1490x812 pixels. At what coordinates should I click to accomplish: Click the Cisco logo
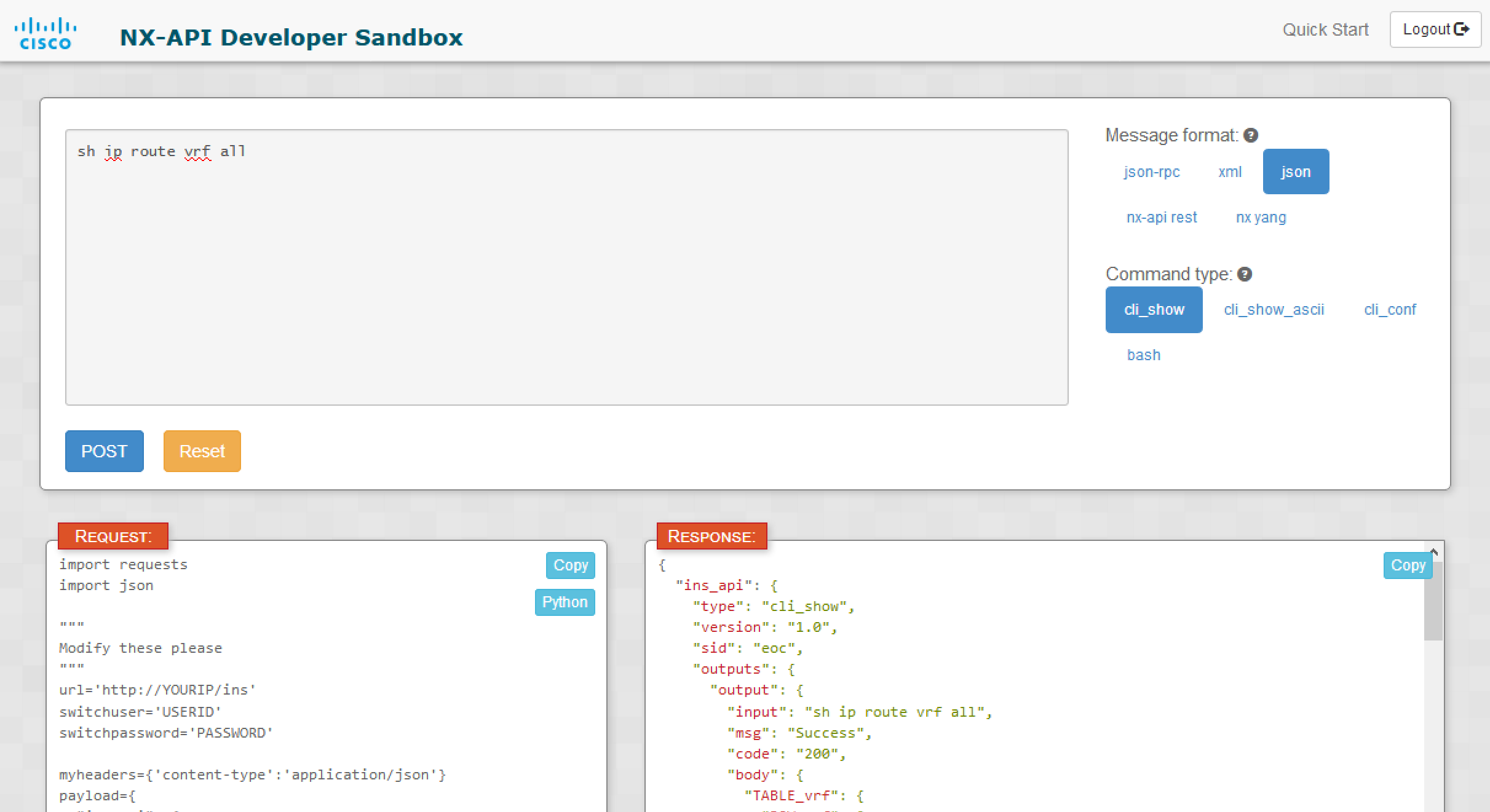point(46,33)
